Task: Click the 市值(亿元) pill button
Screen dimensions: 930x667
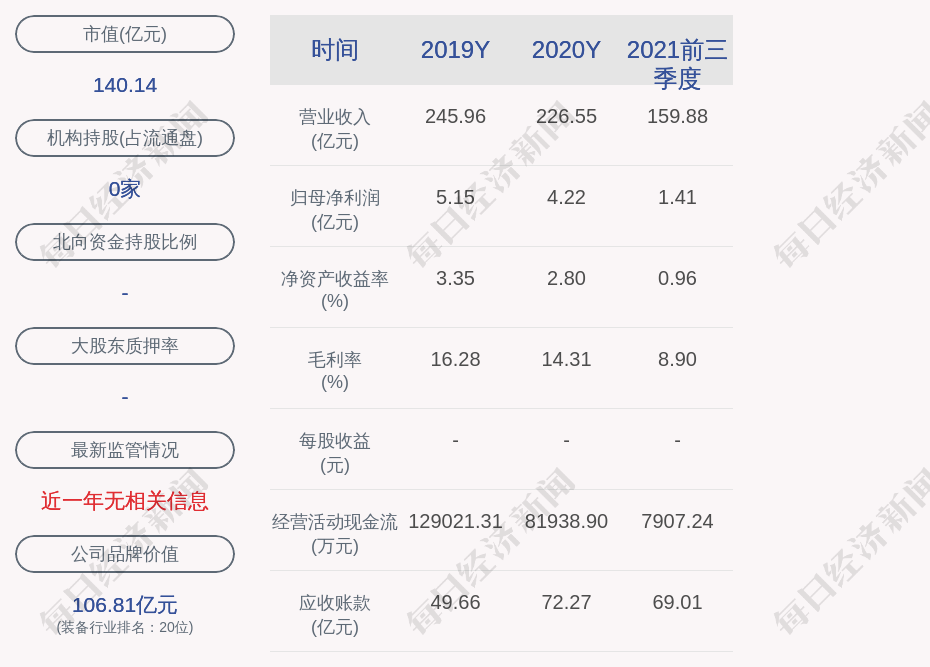Action: (125, 34)
